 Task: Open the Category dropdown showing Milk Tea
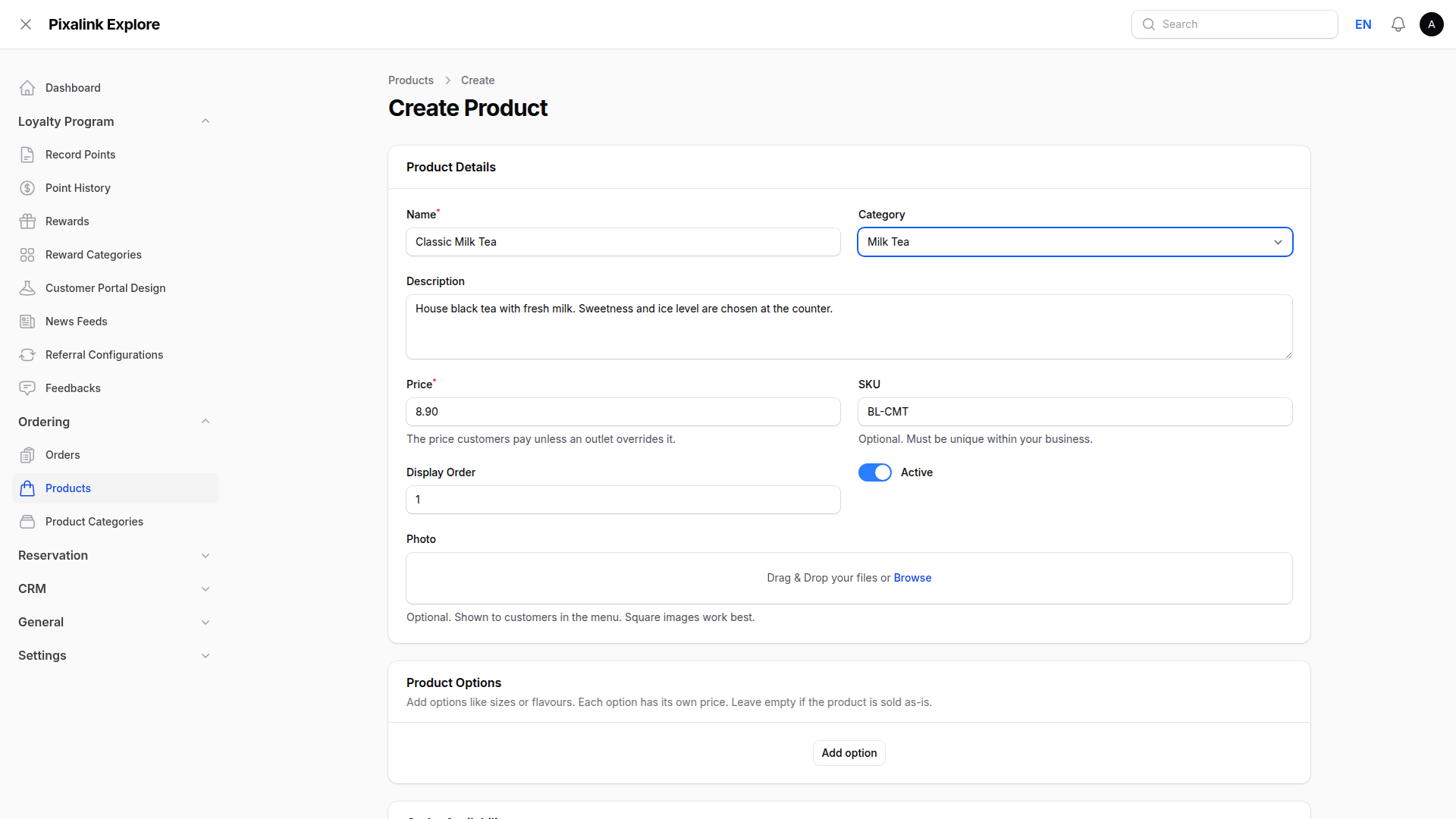point(1075,242)
